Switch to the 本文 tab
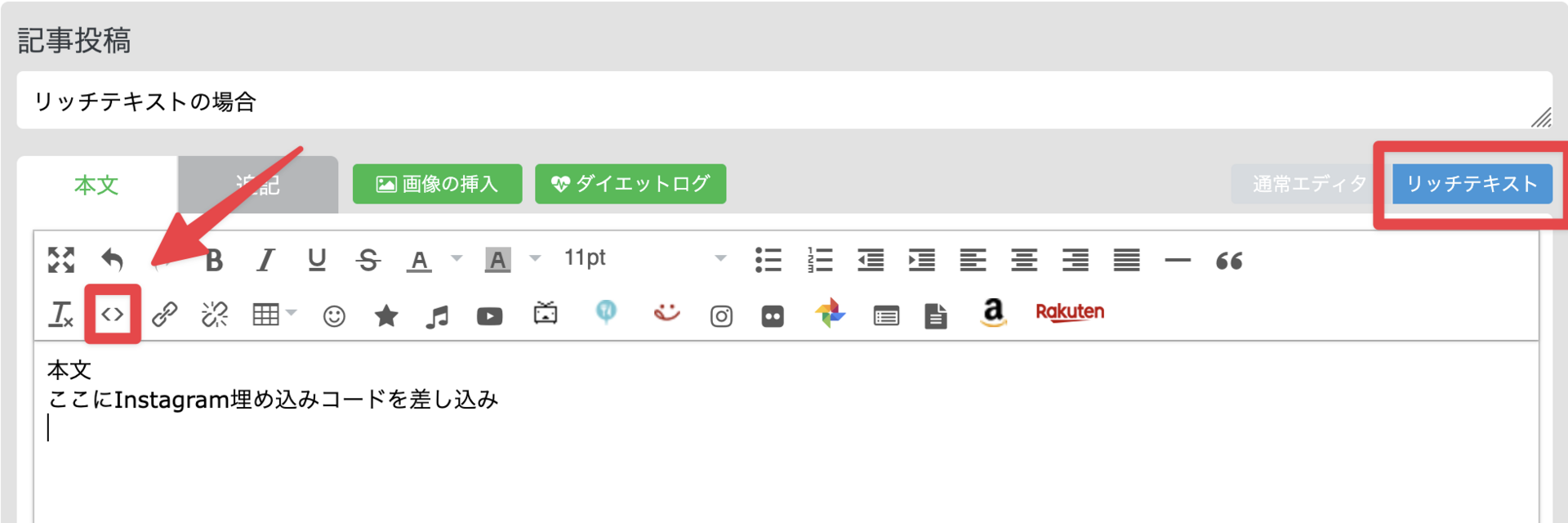The height and width of the screenshot is (523, 1568). 96,186
